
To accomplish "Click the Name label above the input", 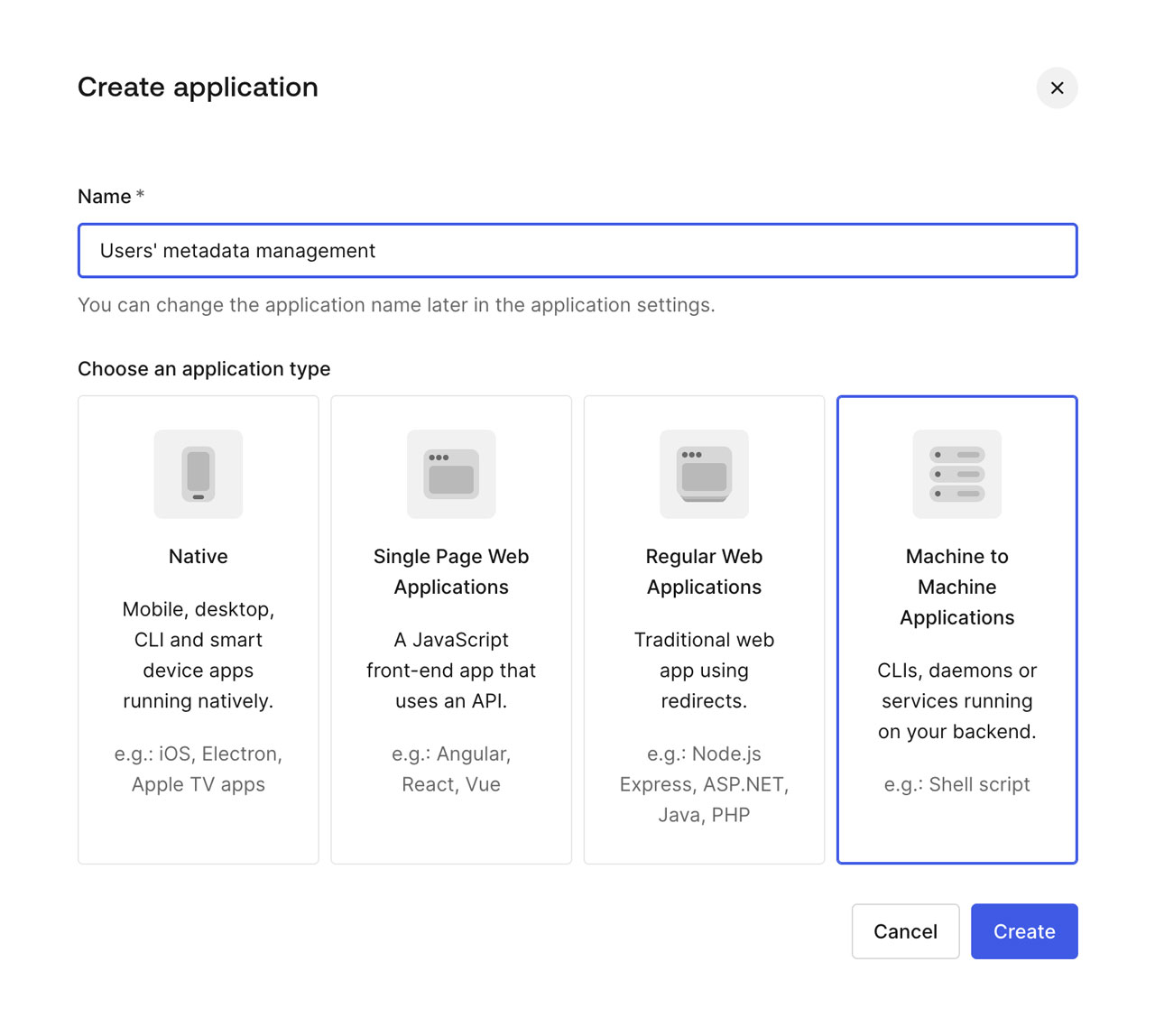I will 103,196.
